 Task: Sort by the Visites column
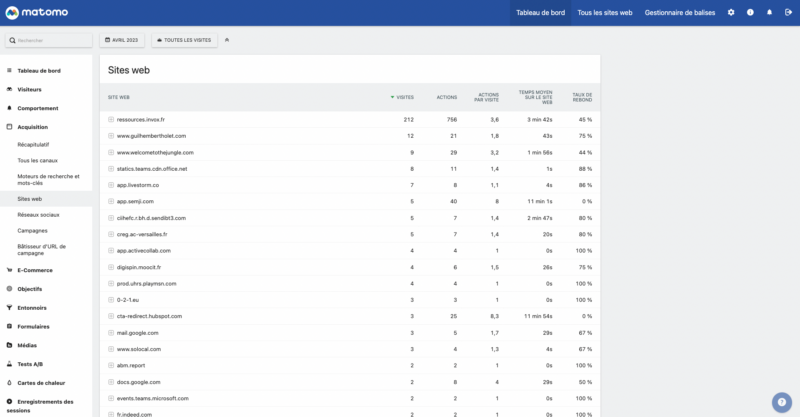click(403, 97)
